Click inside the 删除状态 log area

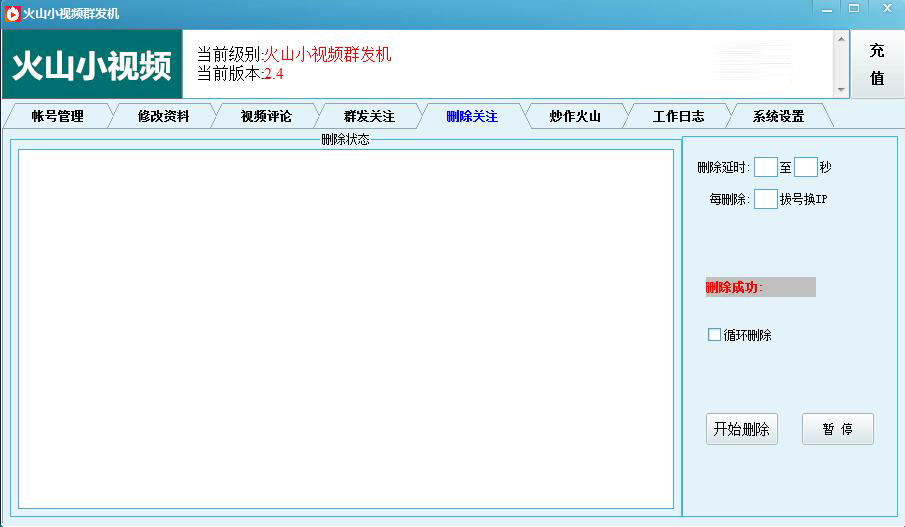click(x=346, y=329)
